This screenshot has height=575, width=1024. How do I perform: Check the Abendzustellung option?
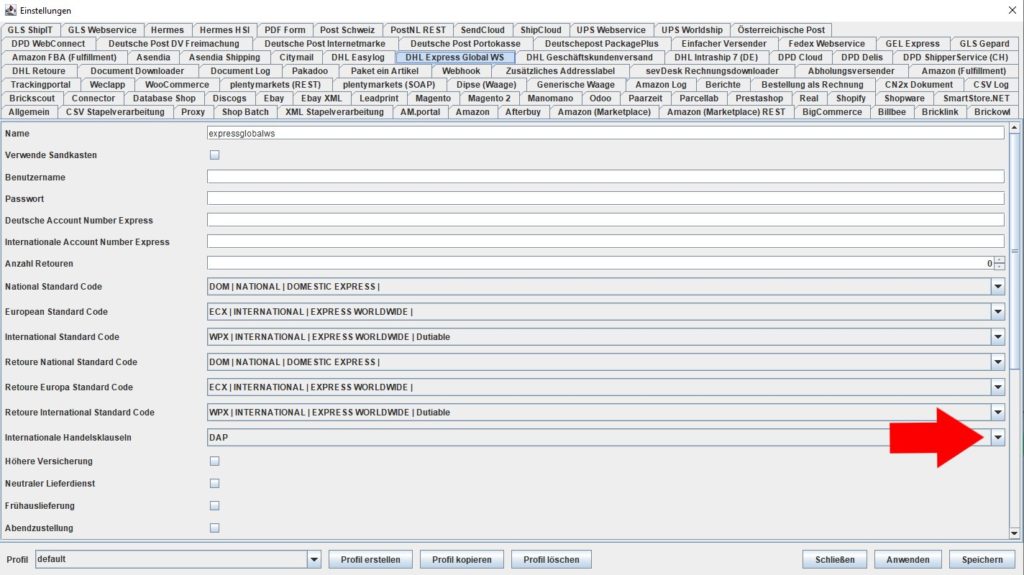[x=214, y=527]
